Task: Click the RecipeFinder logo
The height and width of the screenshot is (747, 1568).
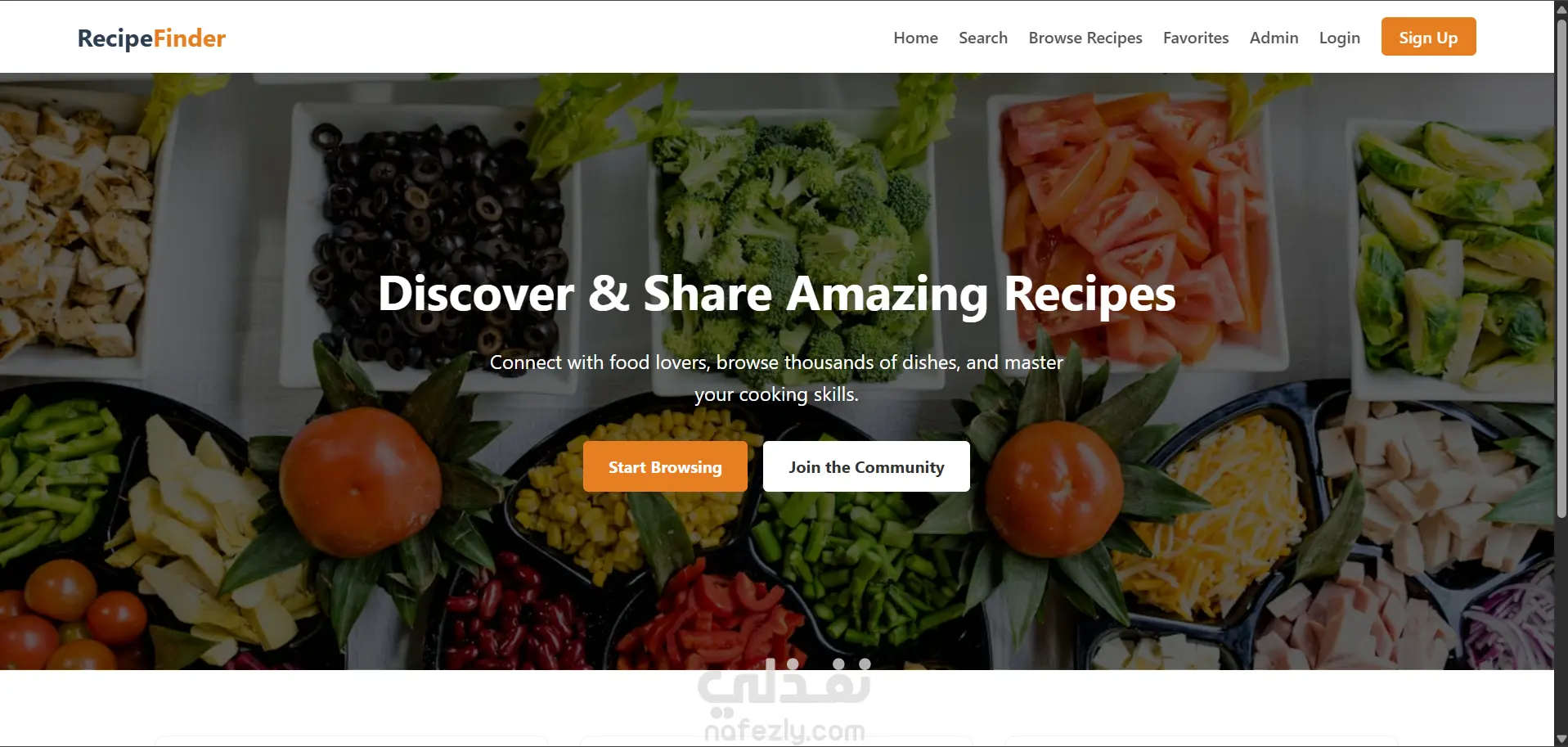Action: [151, 38]
